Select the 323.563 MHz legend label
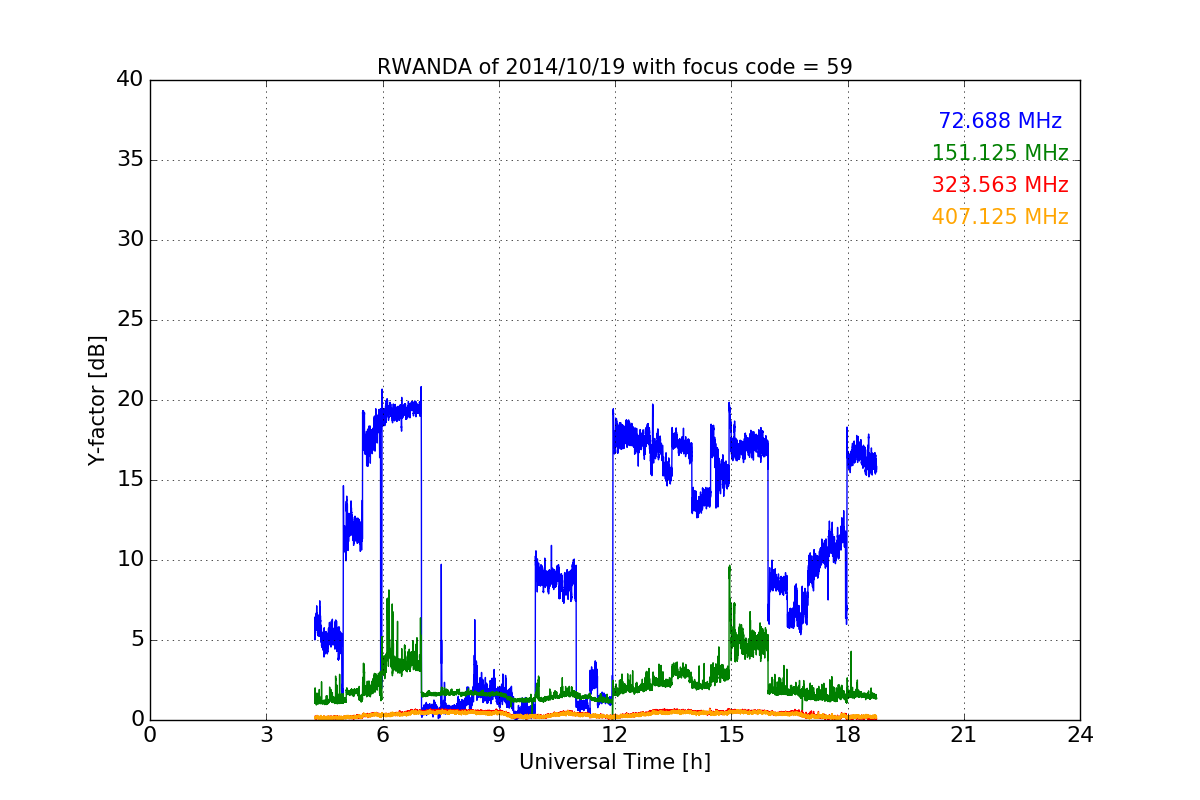The height and width of the screenshot is (800, 1200). pos(1000,185)
